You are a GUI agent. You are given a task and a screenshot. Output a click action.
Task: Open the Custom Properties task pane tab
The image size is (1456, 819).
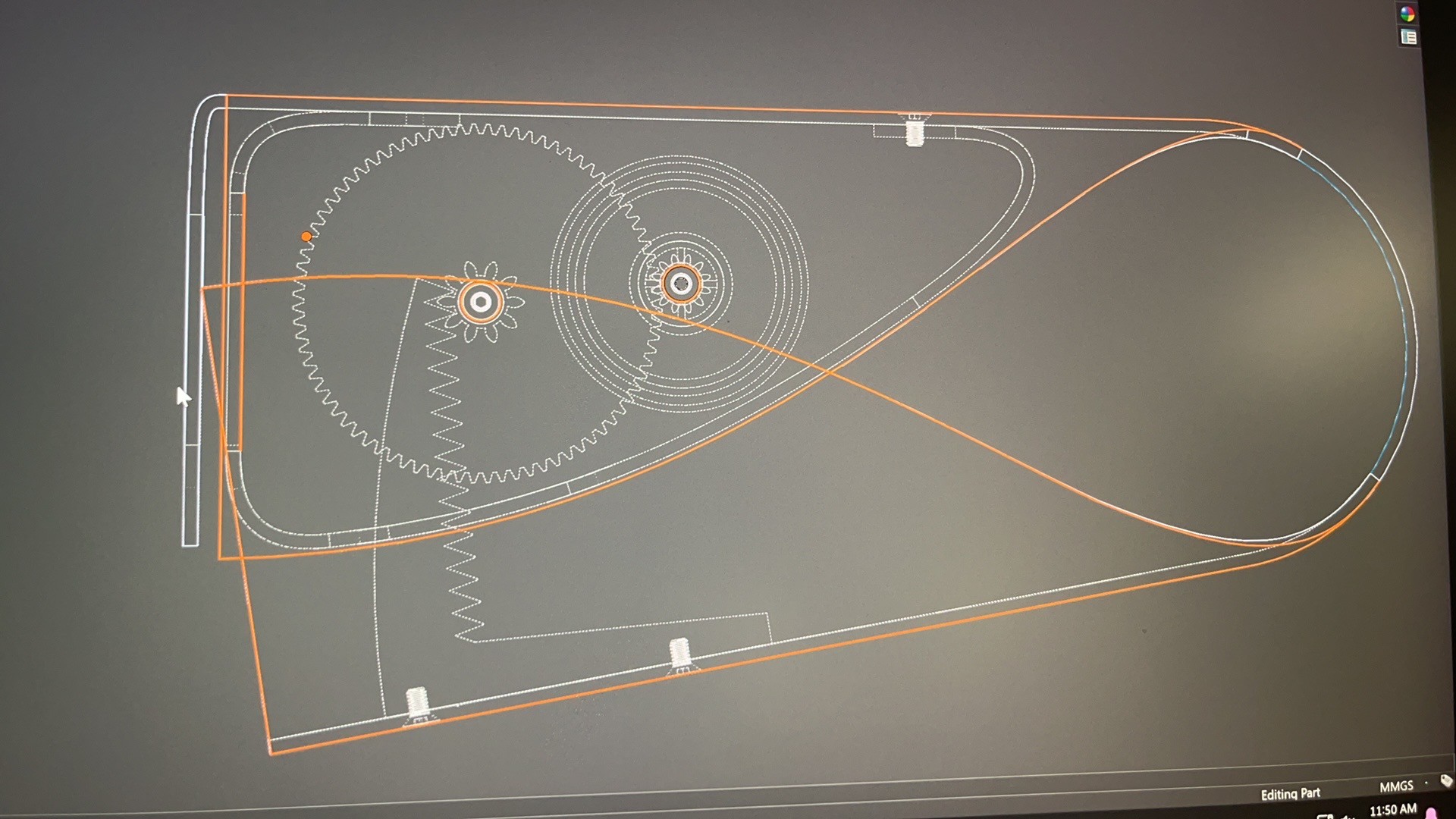click(1408, 37)
